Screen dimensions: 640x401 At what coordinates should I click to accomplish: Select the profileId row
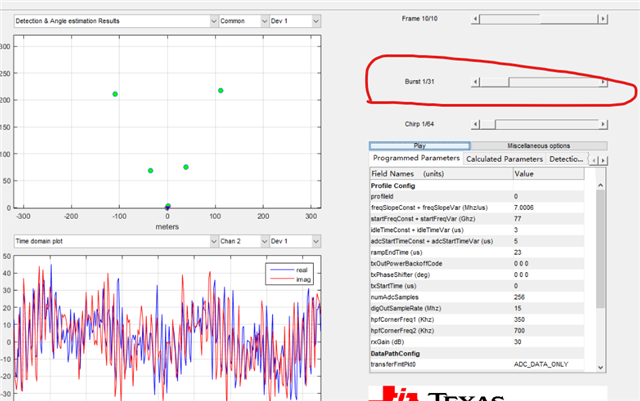point(477,196)
